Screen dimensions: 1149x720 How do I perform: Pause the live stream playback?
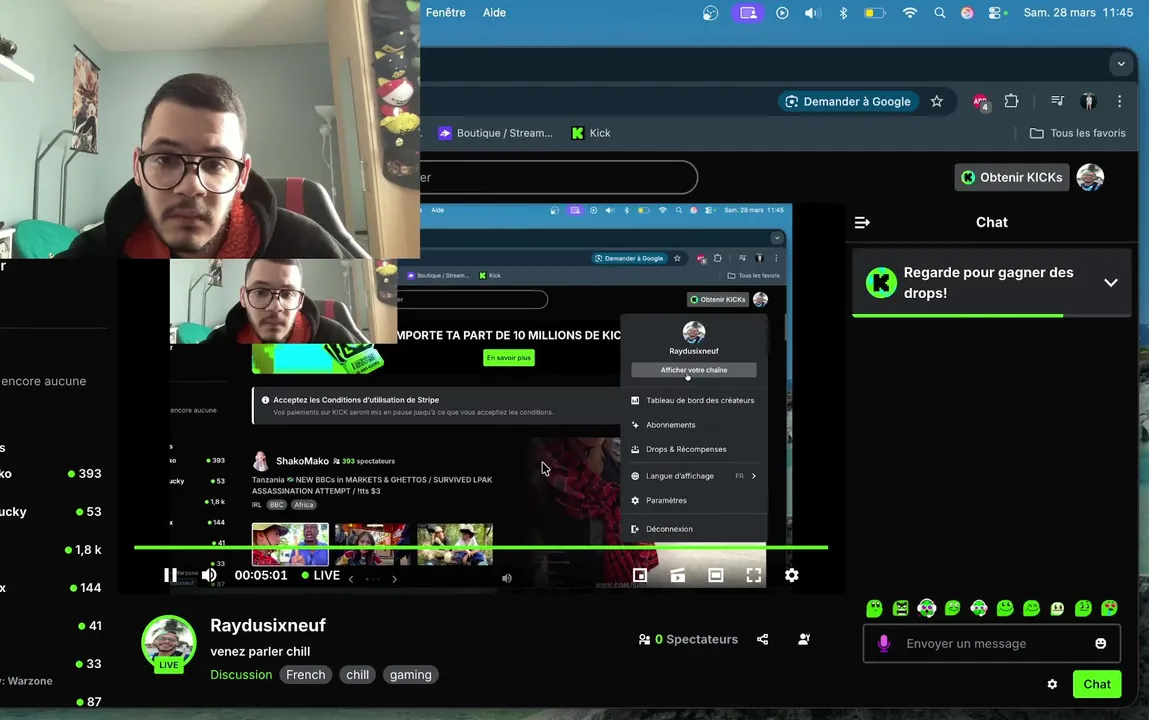click(x=170, y=575)
